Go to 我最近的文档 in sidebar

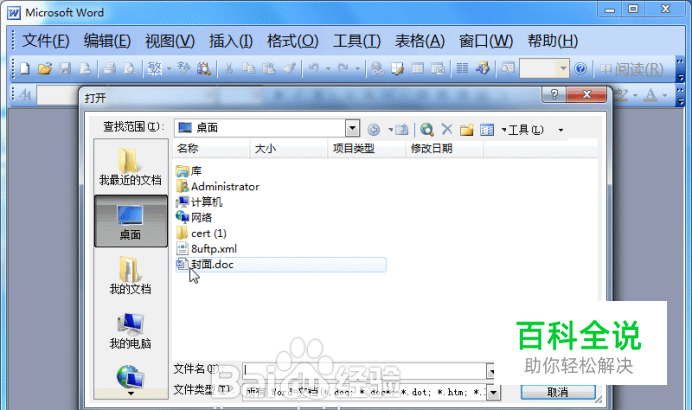(x=131, y=167)
